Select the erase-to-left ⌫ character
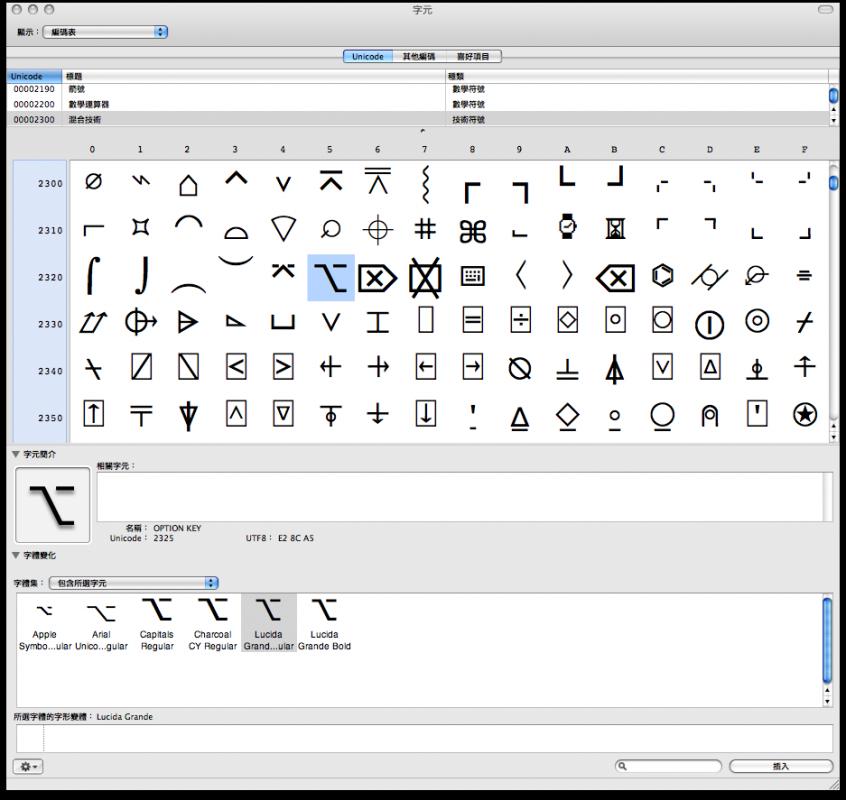This screenshot has height=800, width=846. [614, 278]
